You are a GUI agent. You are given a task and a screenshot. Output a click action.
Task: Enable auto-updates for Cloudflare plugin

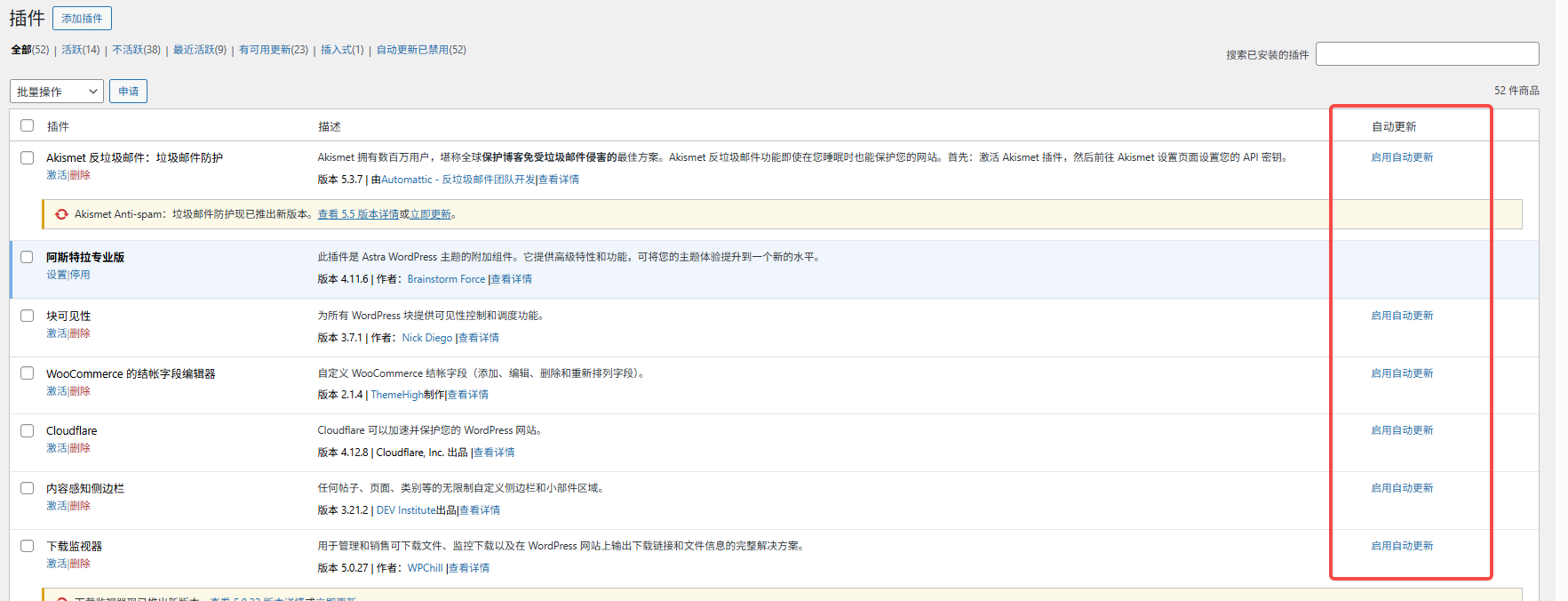[x=1402, y=430]
